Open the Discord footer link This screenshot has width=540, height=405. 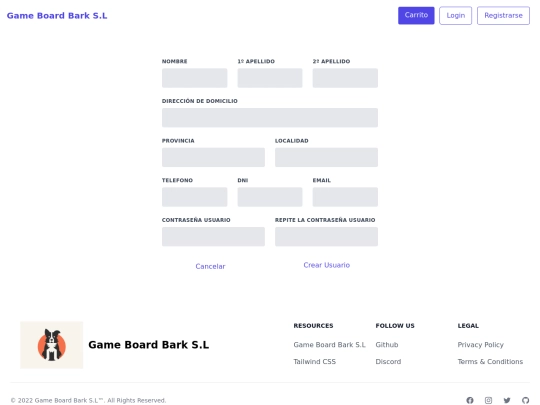coord(388,362)
